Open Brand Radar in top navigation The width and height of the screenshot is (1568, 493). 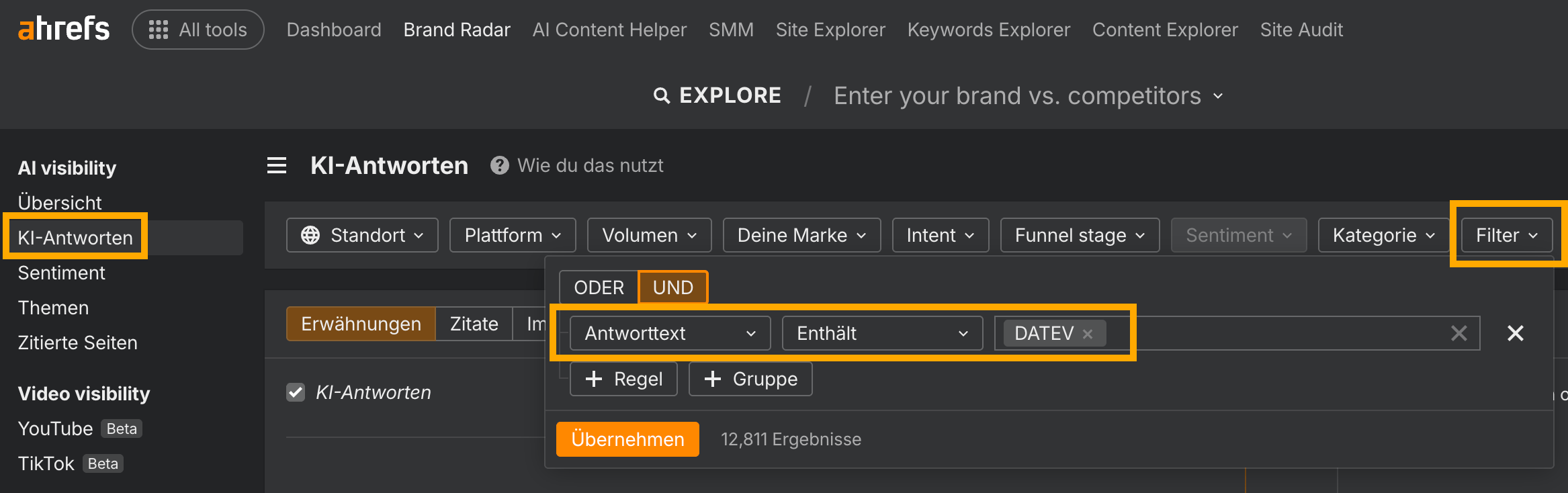[457, 30]
